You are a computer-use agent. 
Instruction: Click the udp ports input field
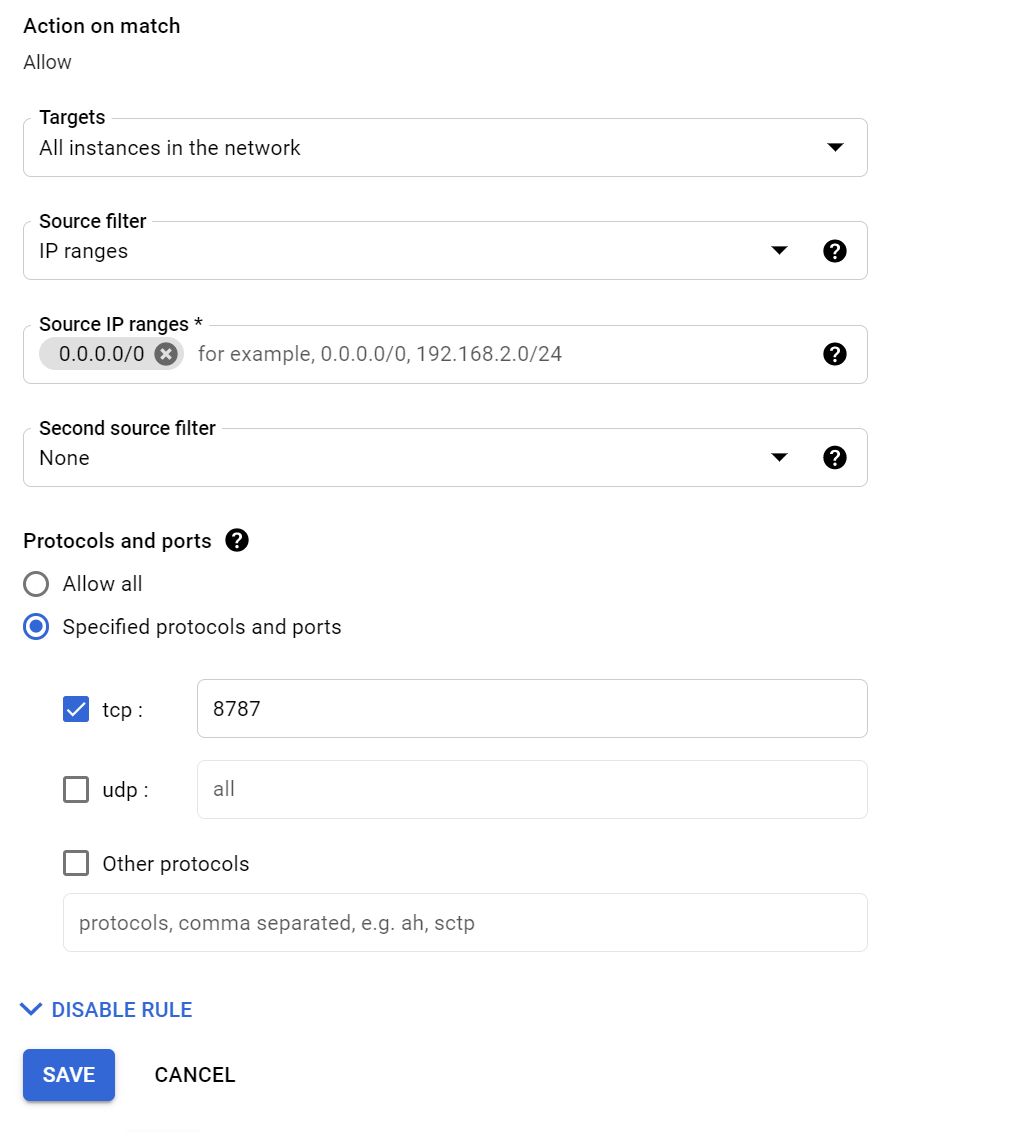[532, 790]
